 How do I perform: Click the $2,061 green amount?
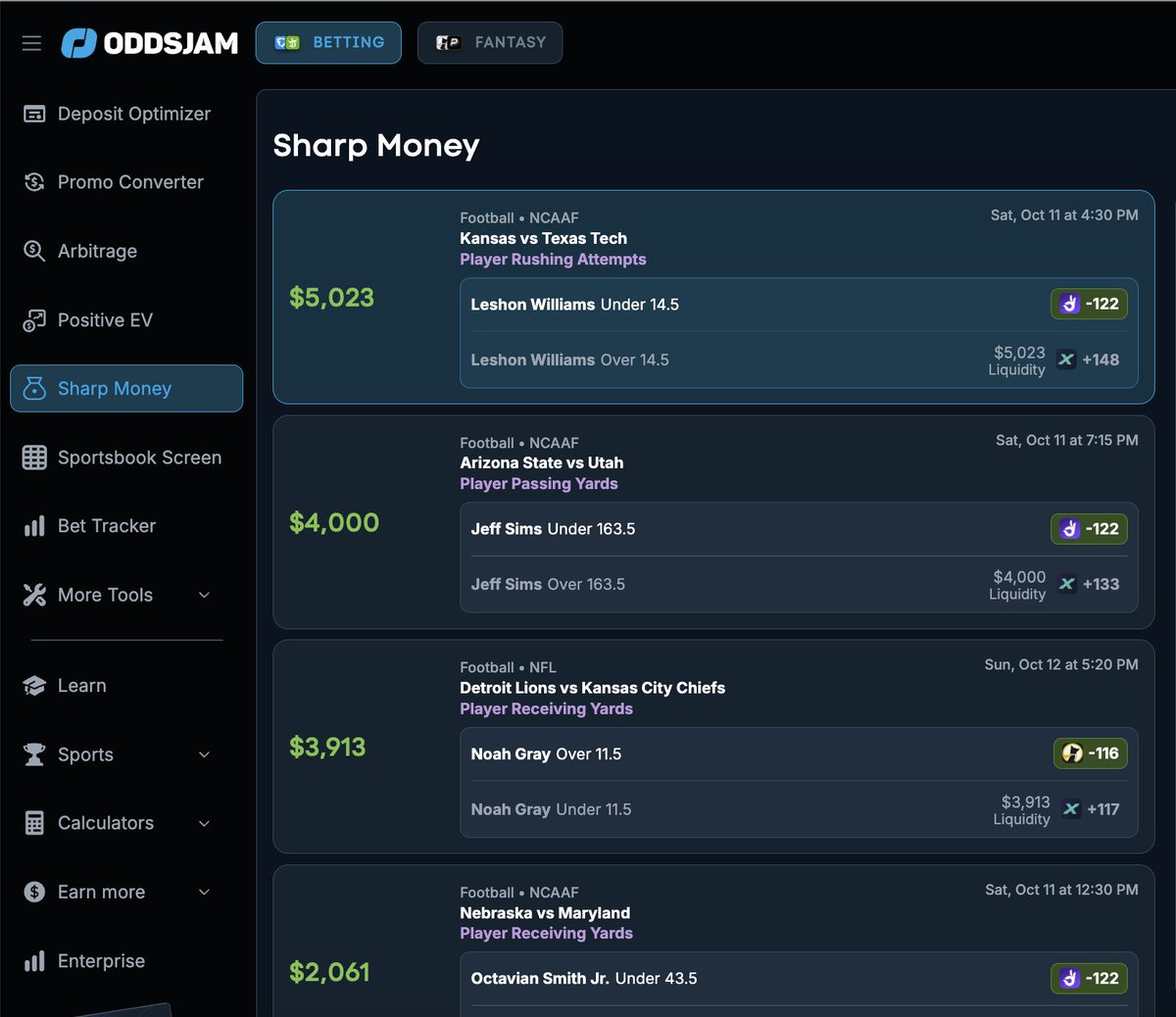coord(329,972)
